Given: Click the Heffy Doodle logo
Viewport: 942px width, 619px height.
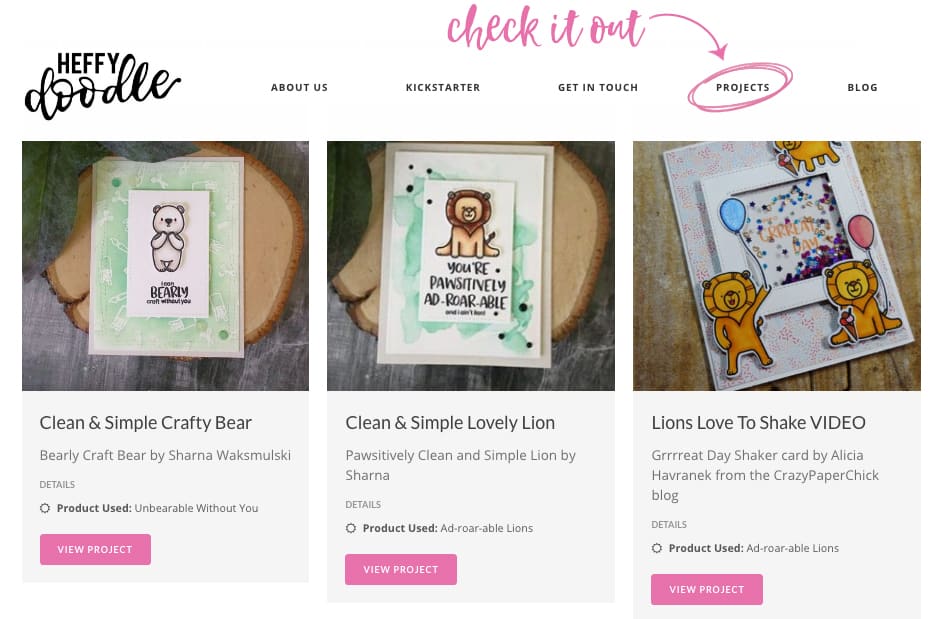Looking at the screenshot, I should (102, 85).
